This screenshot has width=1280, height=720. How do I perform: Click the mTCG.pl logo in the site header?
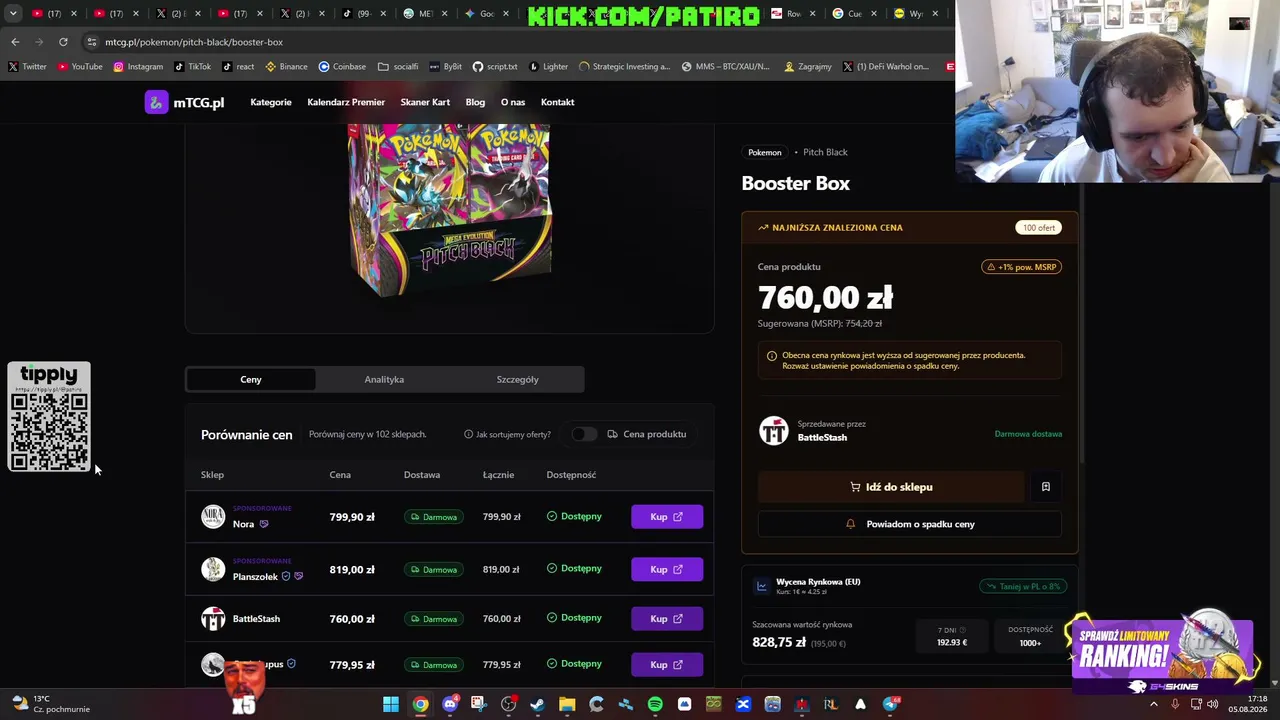pos(185,102)
